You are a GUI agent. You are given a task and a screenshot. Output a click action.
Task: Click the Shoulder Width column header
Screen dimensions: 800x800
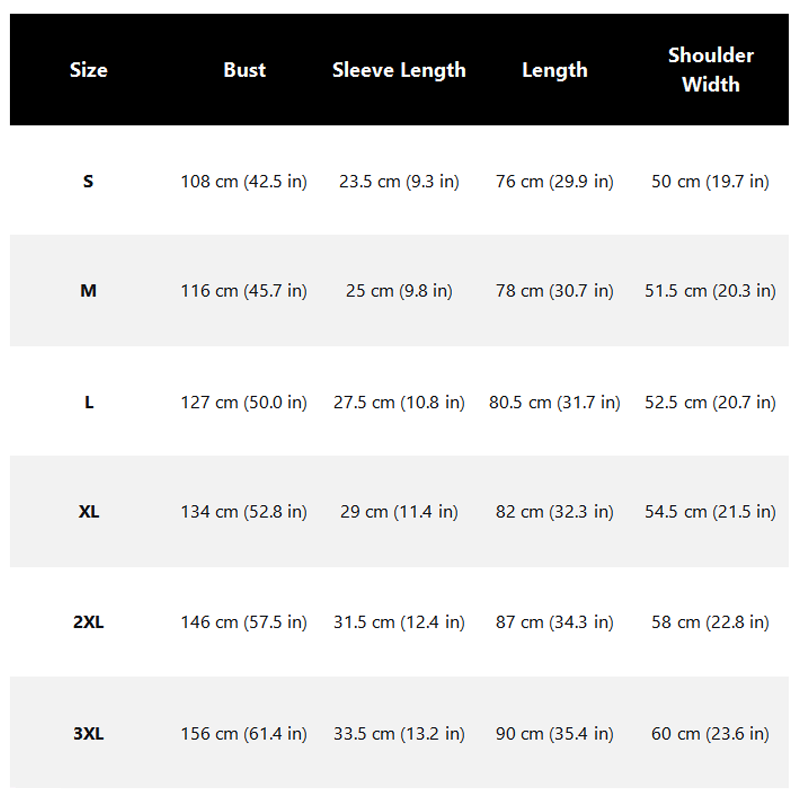[711, 70]
